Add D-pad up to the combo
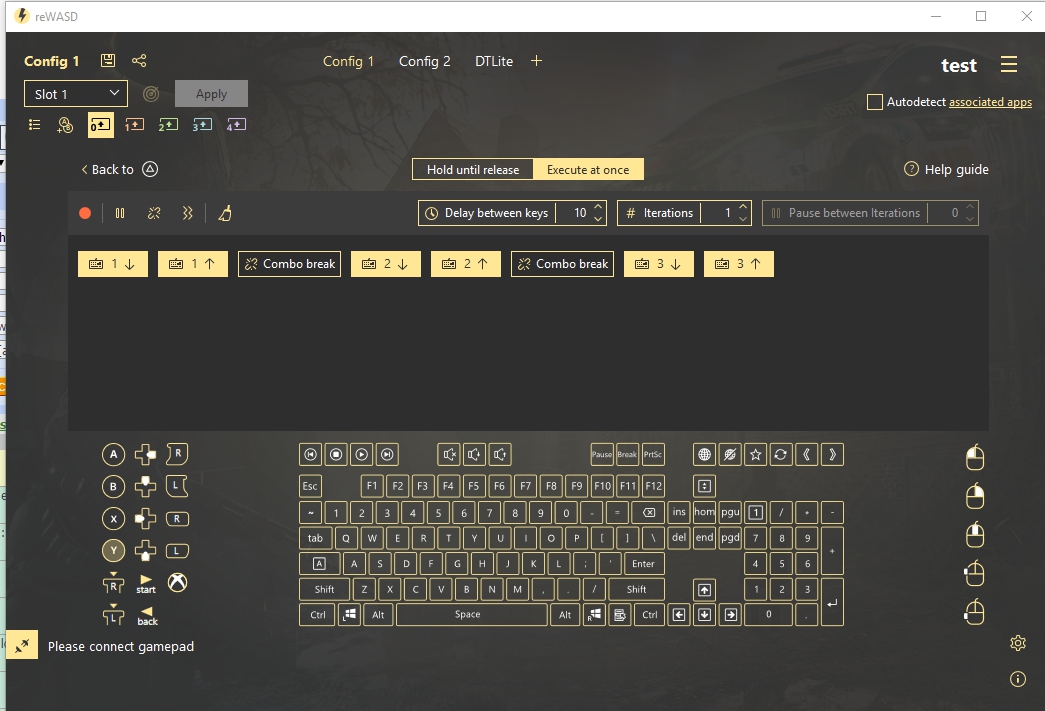 click(145, 486)
